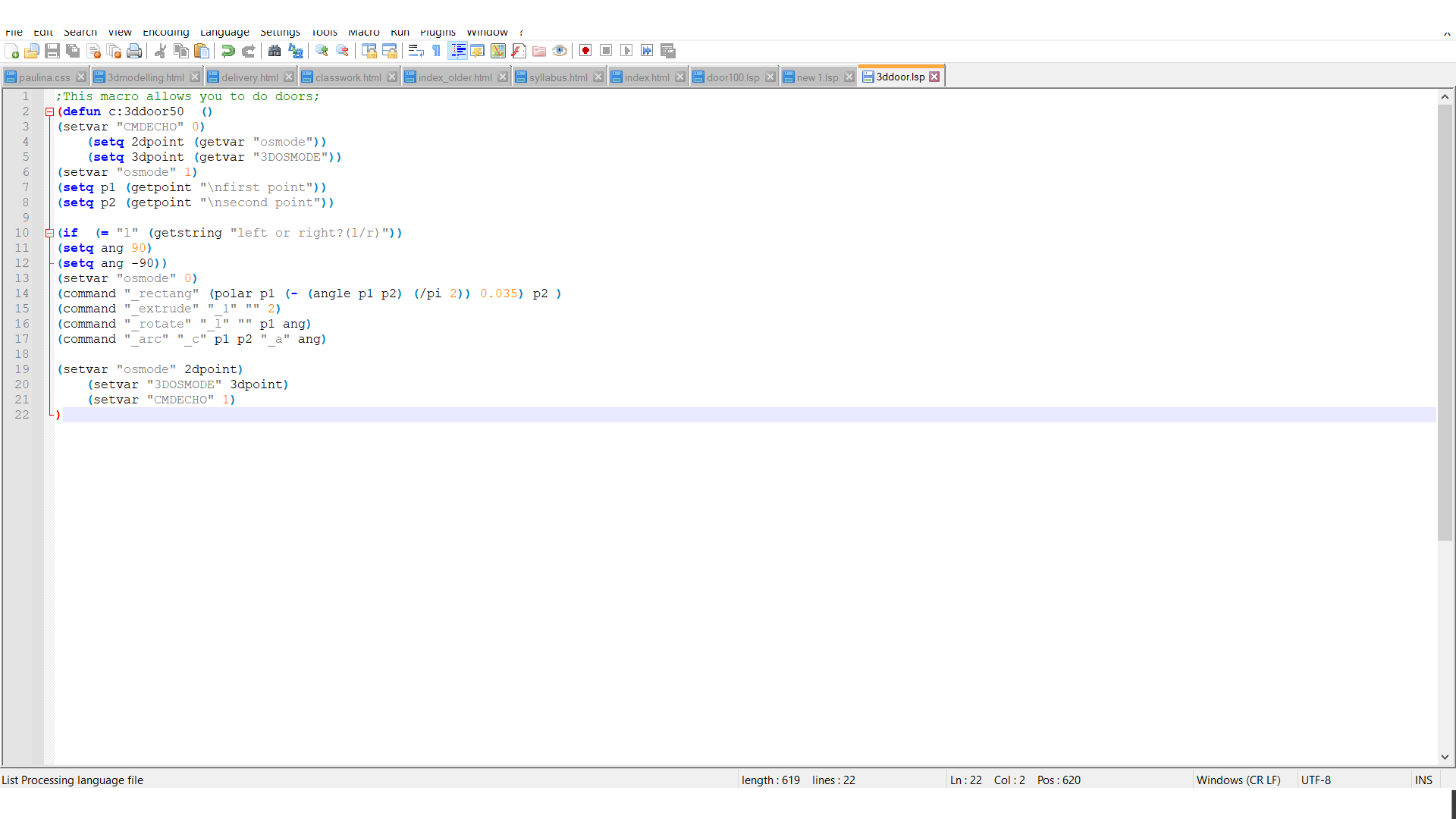Switch to the paulina.css tab
This screenshot has height=819, width=1456.
click(45, 77)
